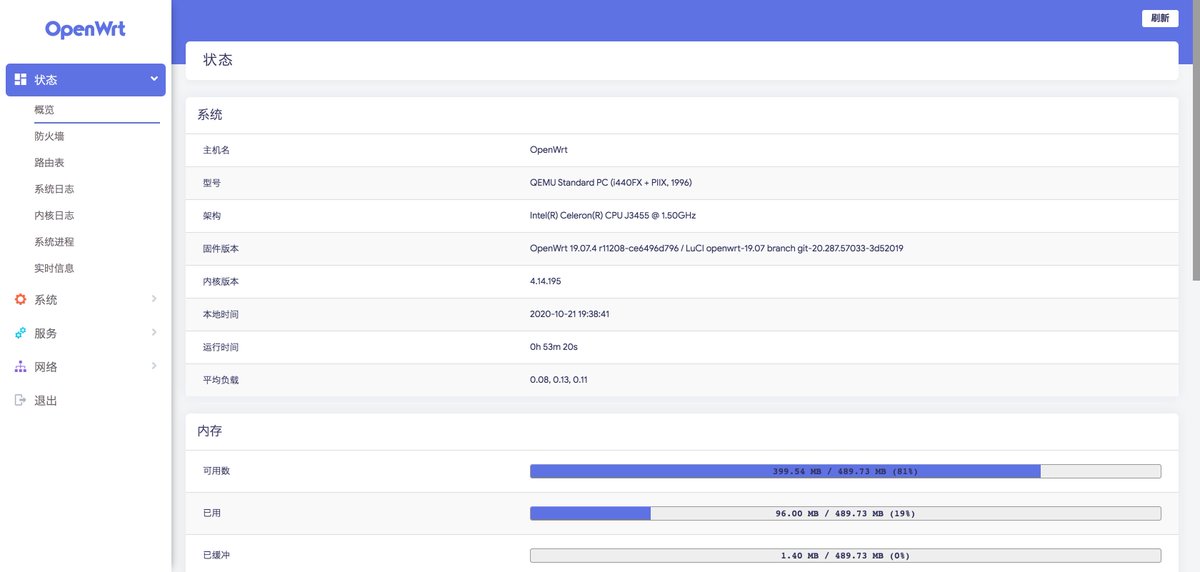Expand the 网络 sidebar menu arrow
Image resolution: width=1200 pixels, height=572 pixels.
coord(154,366)
